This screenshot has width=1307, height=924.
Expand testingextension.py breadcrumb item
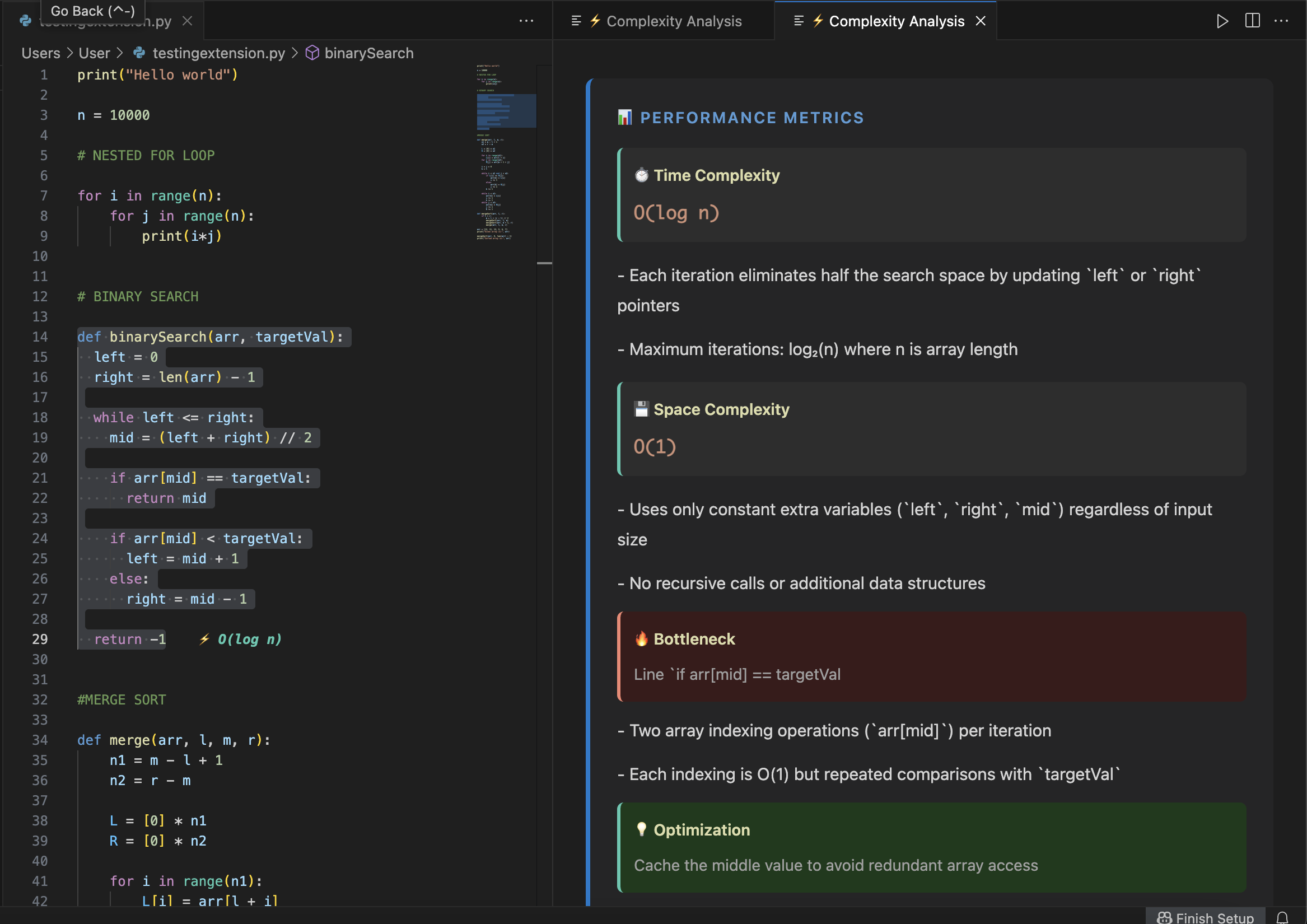218,53
